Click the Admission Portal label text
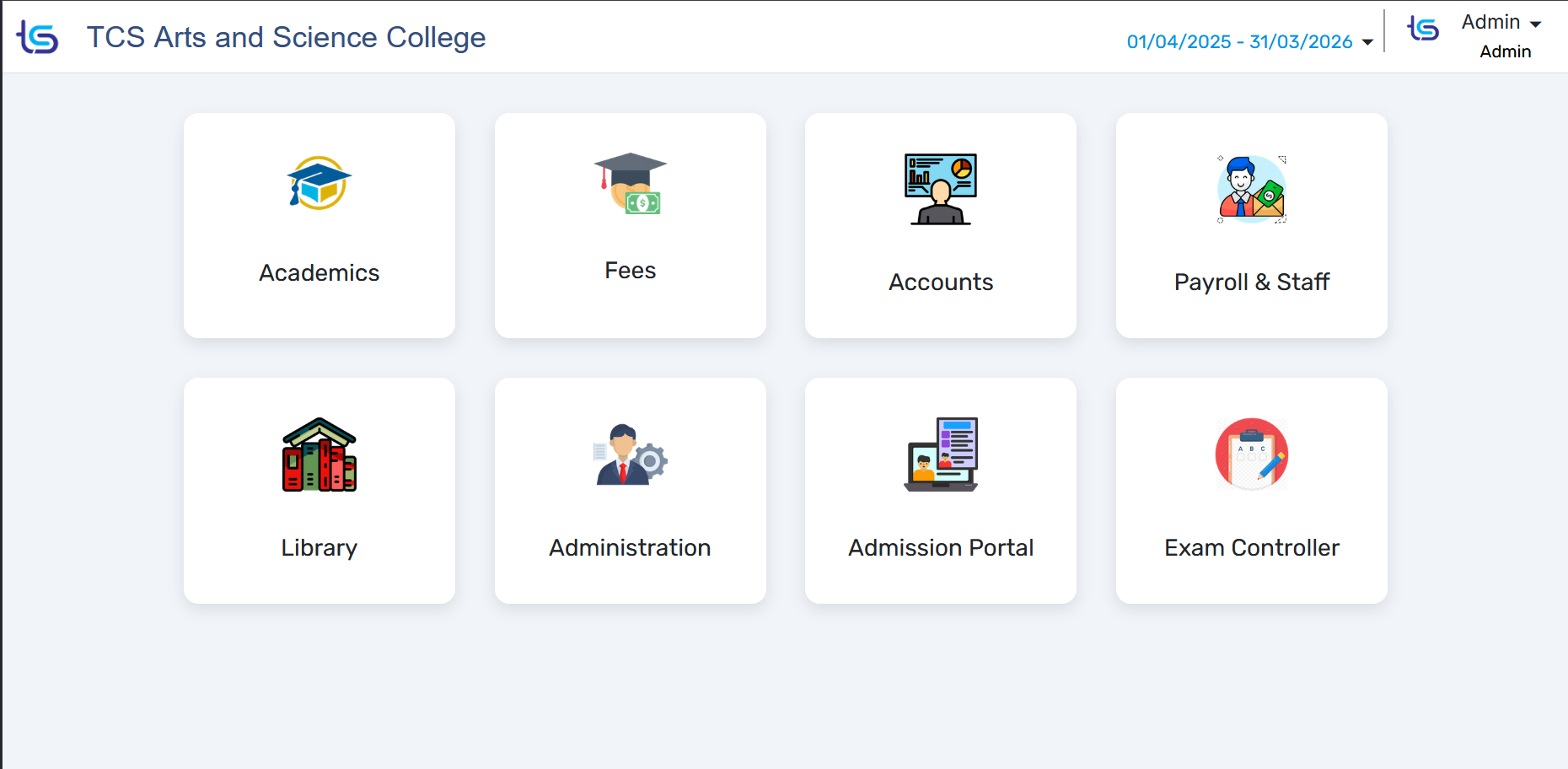The image size is (1568, 769). [x=941, y=548]
